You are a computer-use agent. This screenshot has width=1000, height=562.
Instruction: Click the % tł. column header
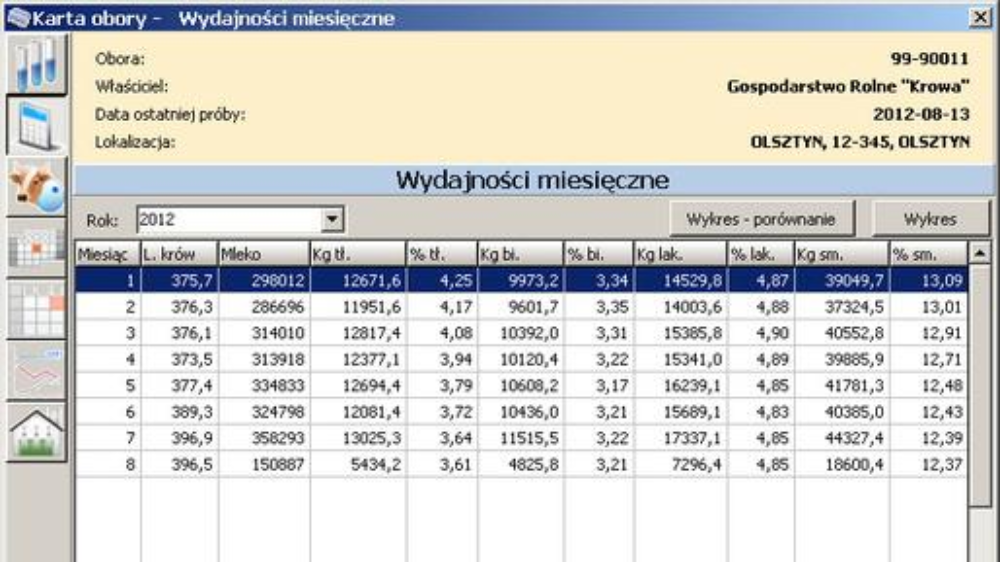pos(442,255)
